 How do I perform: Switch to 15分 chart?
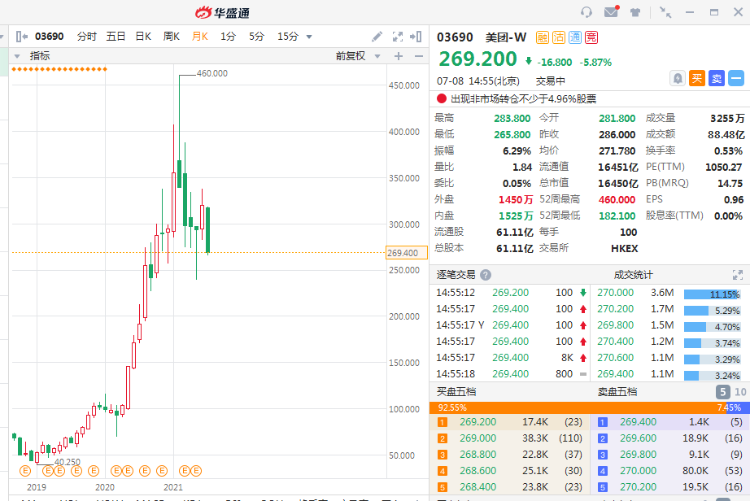(288, 36)
